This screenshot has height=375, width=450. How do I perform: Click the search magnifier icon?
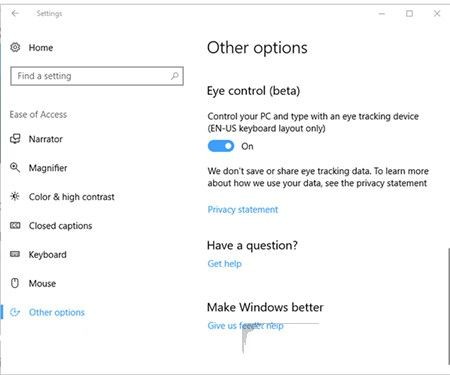pos(175,76)
